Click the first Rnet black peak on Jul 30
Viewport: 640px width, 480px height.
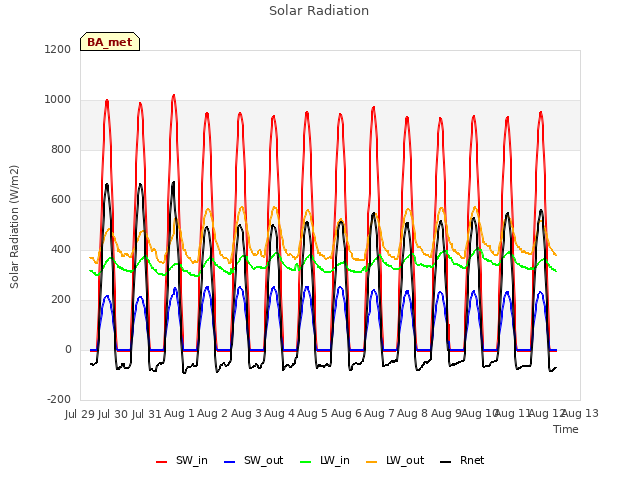point(107,184)
